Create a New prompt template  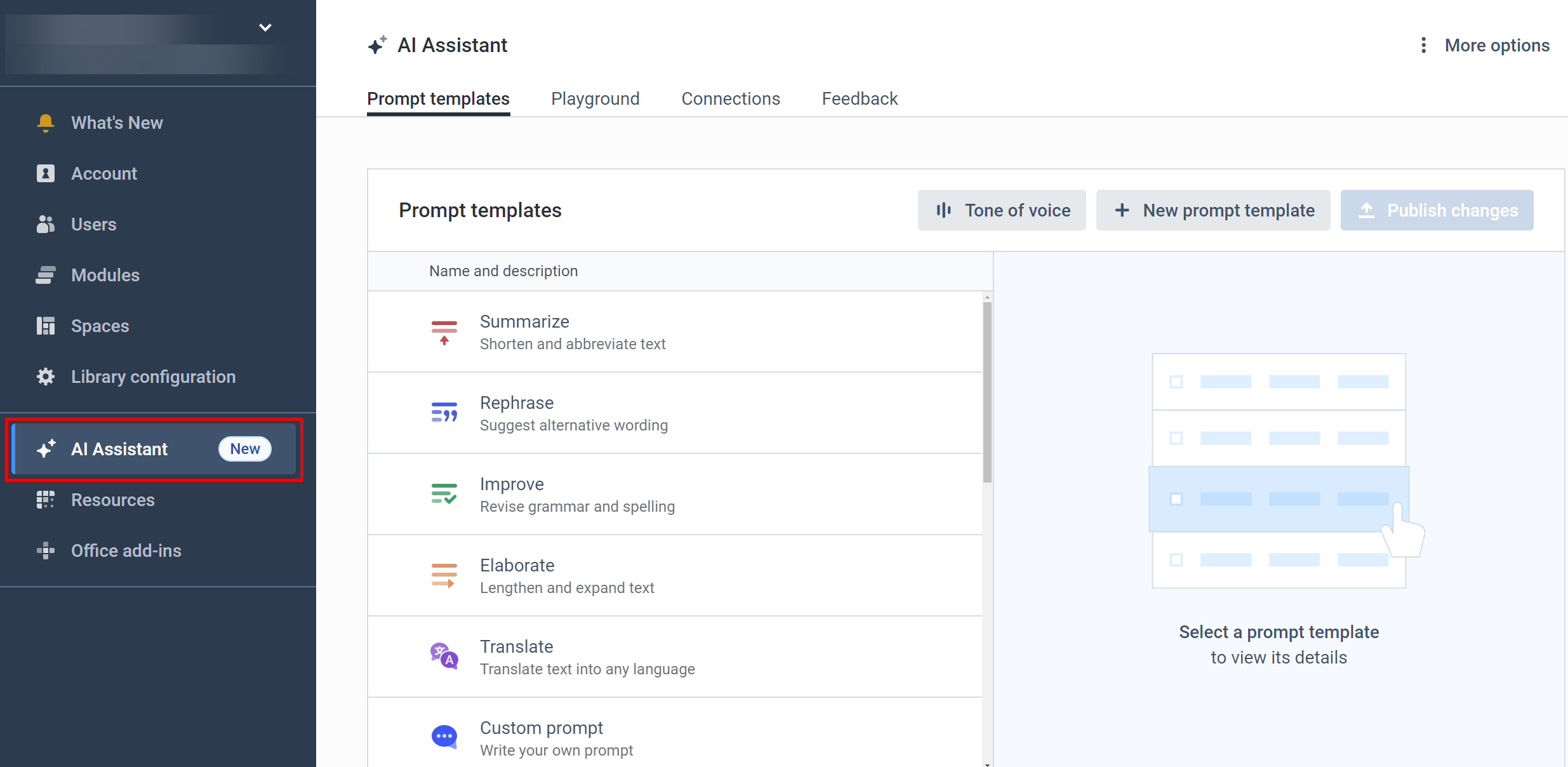(x=1213, y=210)
